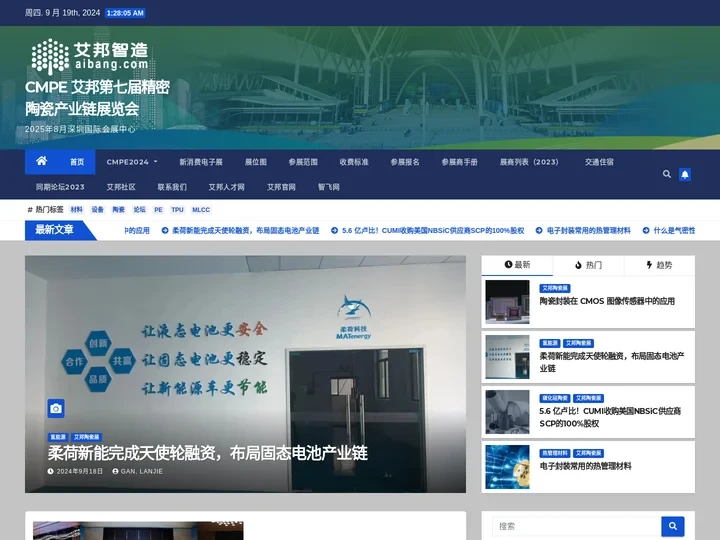Screen dimensions: 720x540
Task: Click thumbnail of 热管理材料 sidebar article
Action: 507,467
